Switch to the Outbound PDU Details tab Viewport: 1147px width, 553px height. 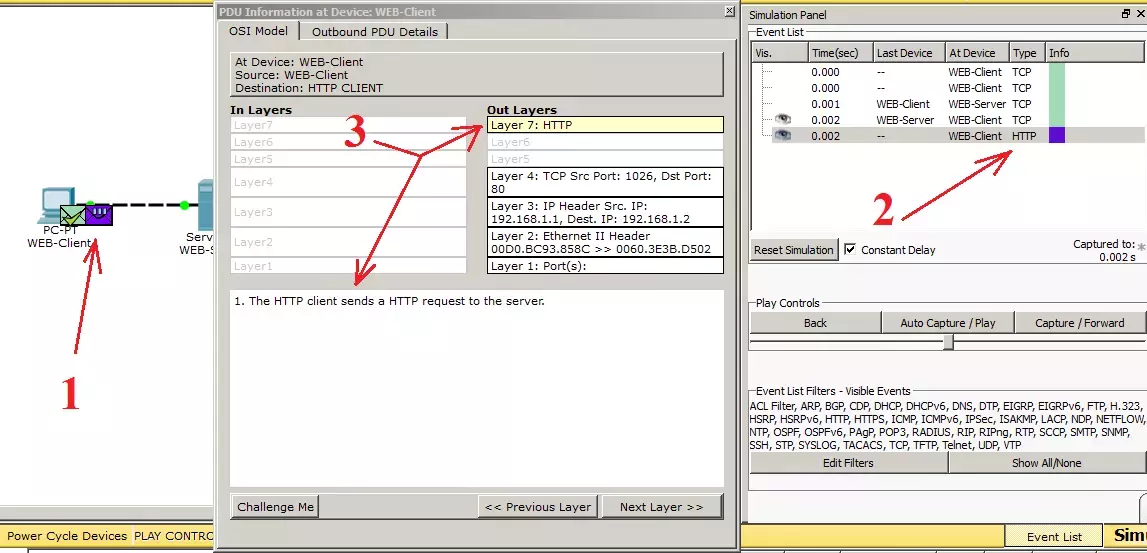375,31
